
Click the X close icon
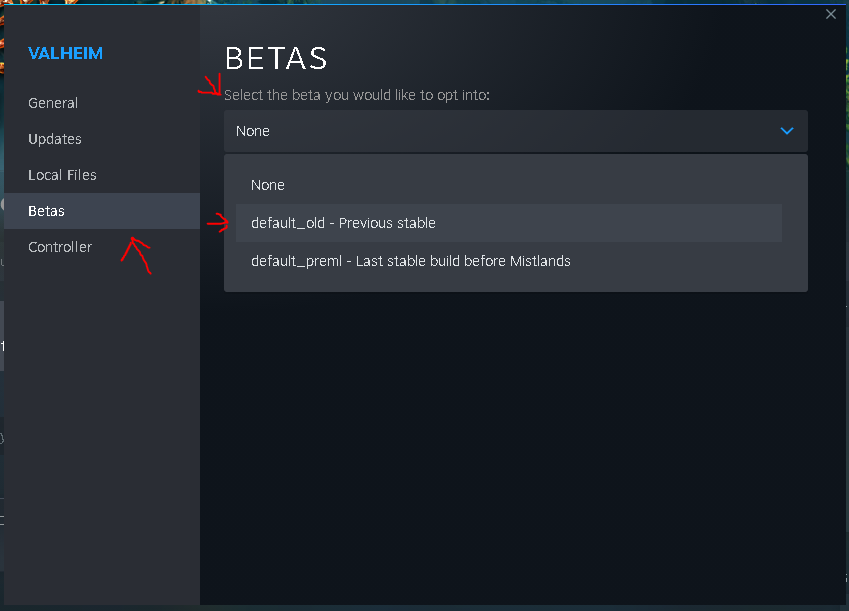830,14
